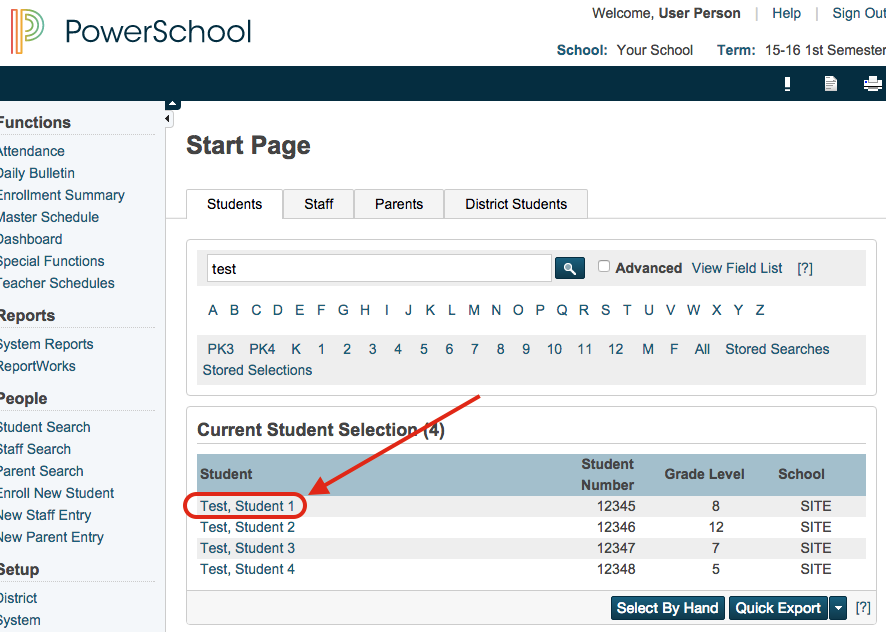Click student number 12347 cell
Image resolution: width=886 pixels, height=632 pixels.
(x=616, y=548)
